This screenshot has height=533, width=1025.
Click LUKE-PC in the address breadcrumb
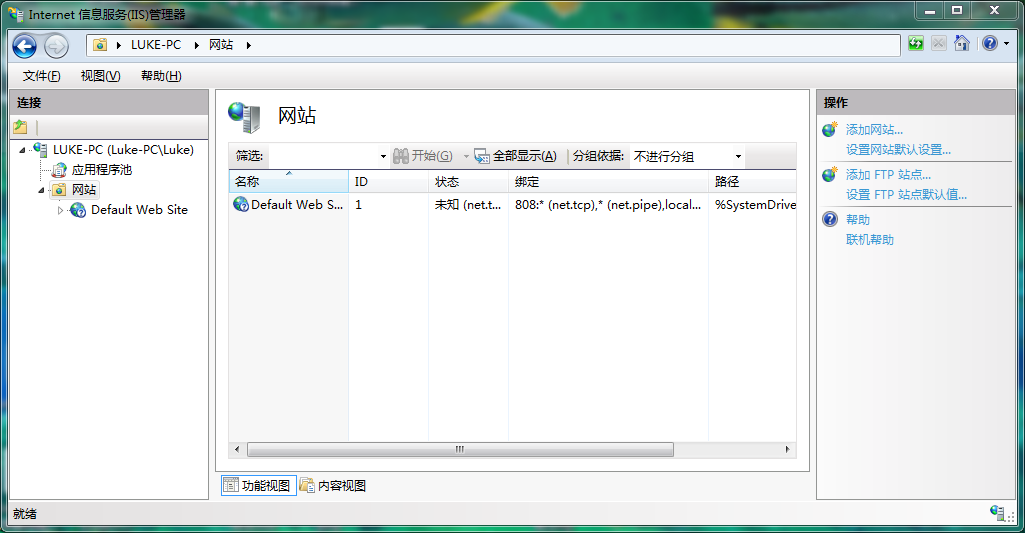[156, 44]
